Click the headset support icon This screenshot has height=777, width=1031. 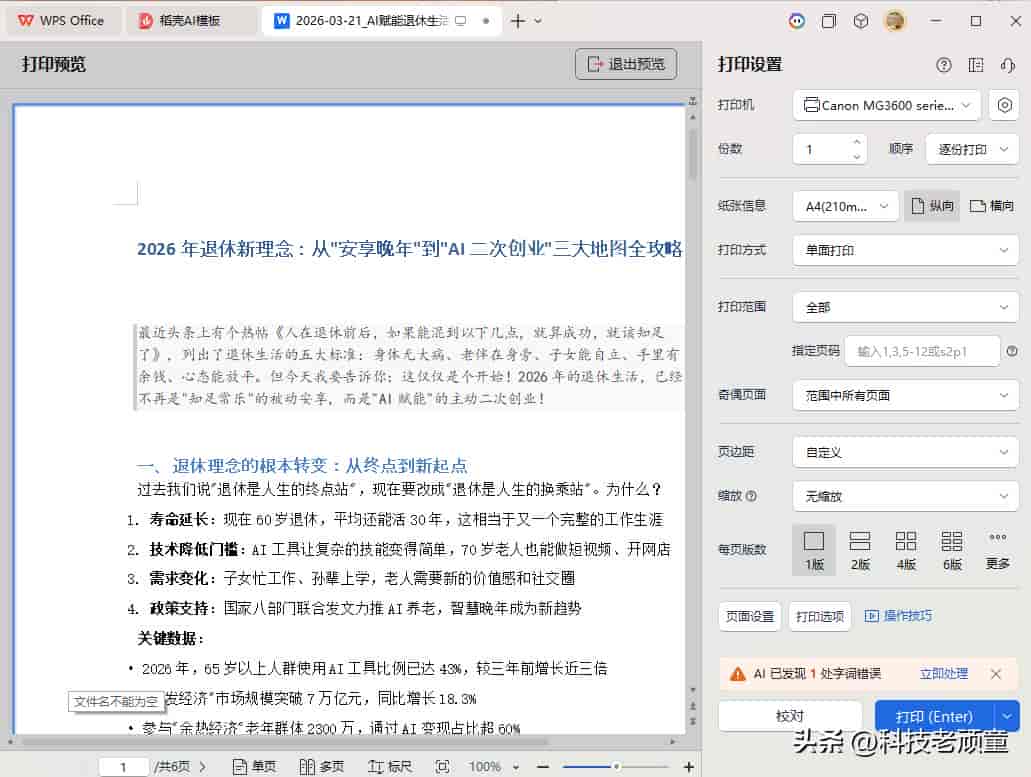tap(1007, 65)
